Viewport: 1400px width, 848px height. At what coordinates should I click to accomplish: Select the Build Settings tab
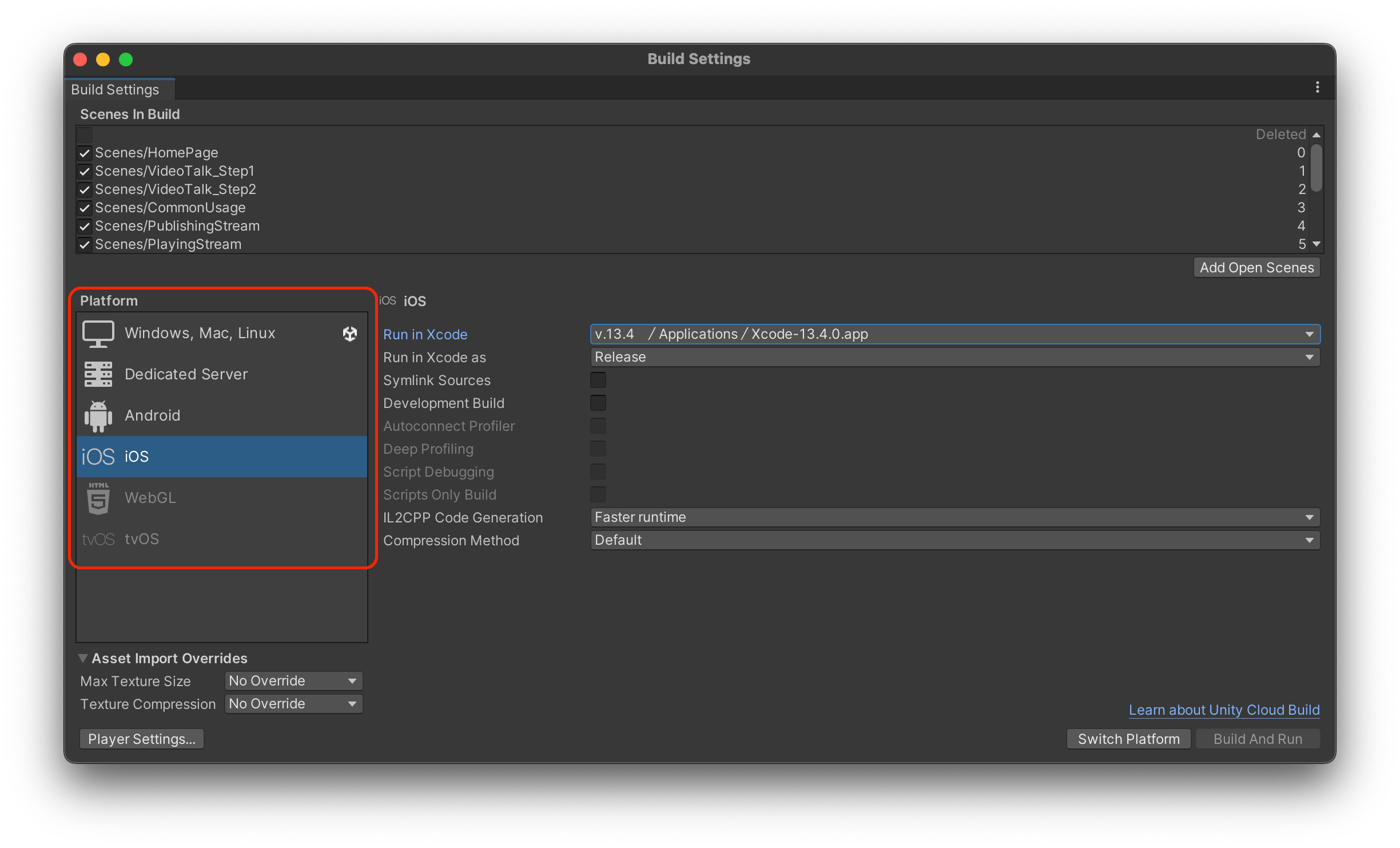click(115, 90)
